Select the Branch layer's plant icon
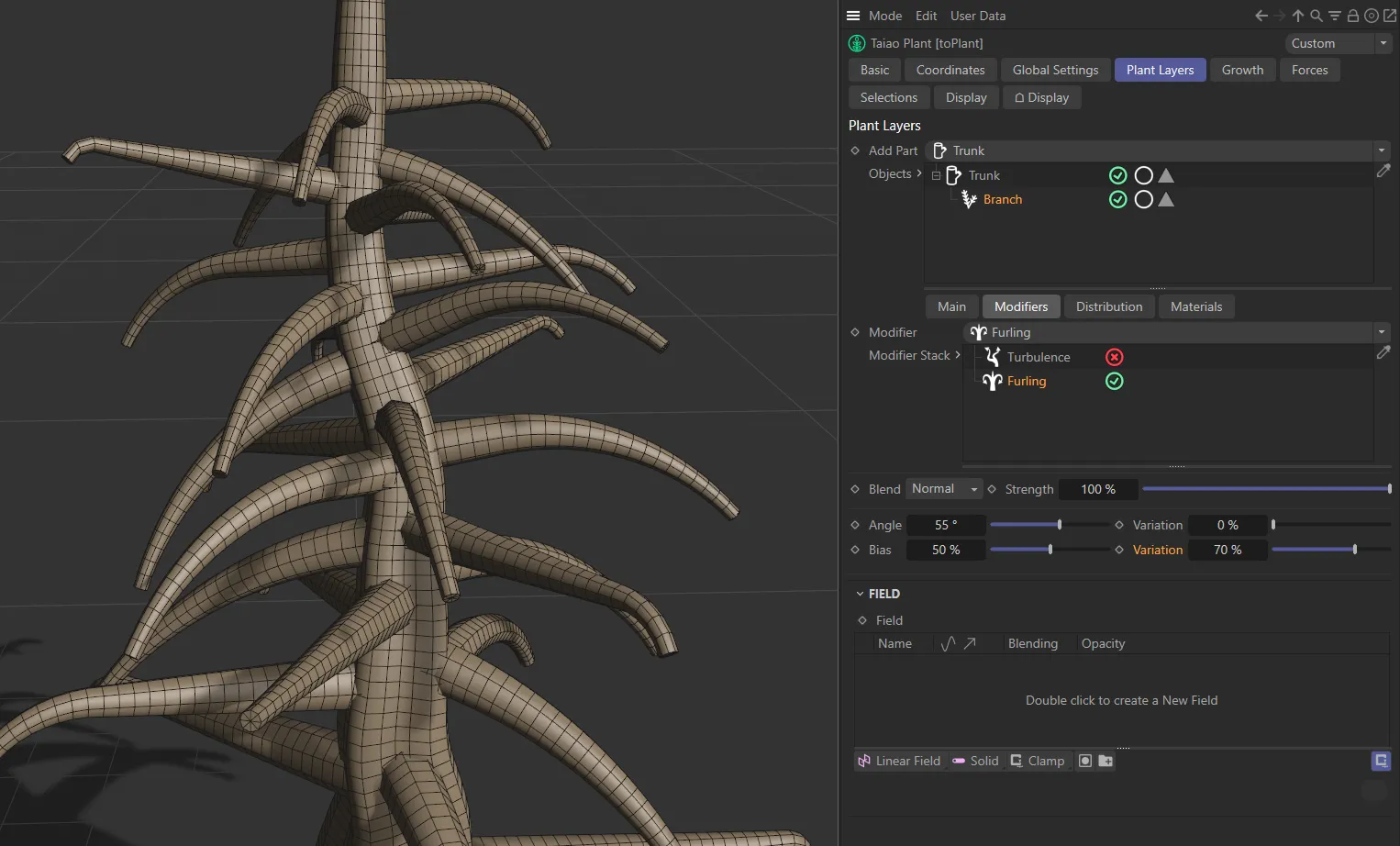Image resolution: width=1400 pixels, height=846 pixels. coord(969,199)
